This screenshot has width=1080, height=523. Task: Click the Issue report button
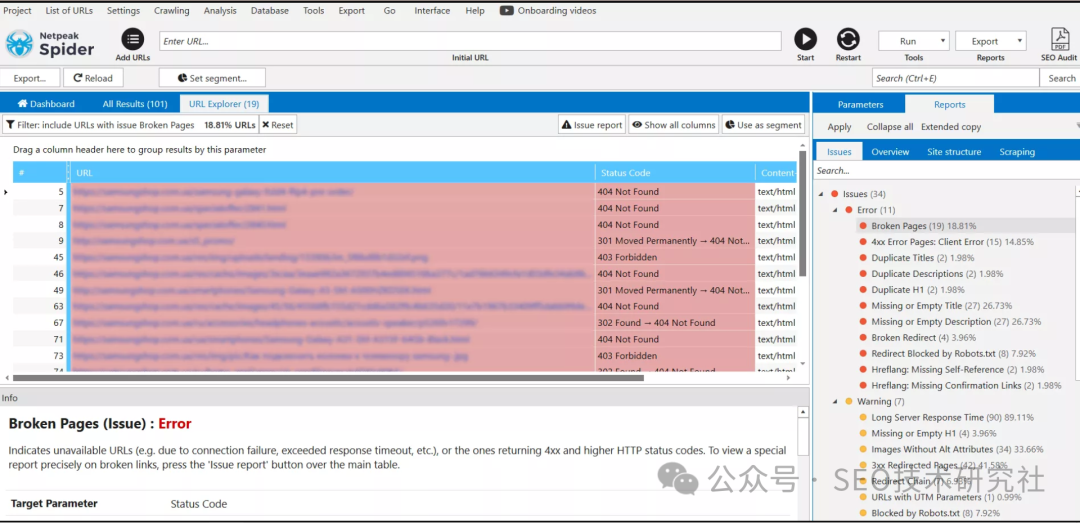[591, 125]
